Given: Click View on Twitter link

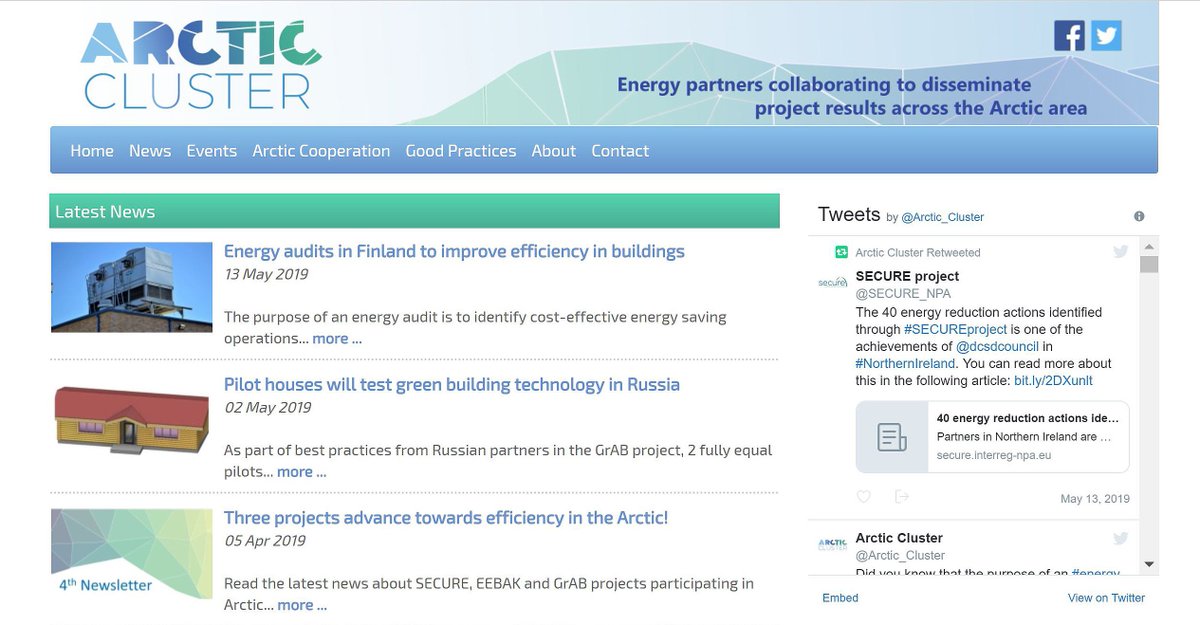Looking at the screenshot, I should click(x=1106, y=598).
